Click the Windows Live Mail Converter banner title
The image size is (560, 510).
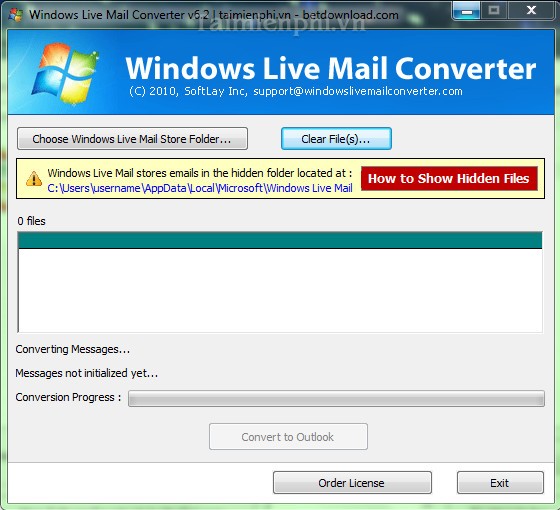pos(331,68)
